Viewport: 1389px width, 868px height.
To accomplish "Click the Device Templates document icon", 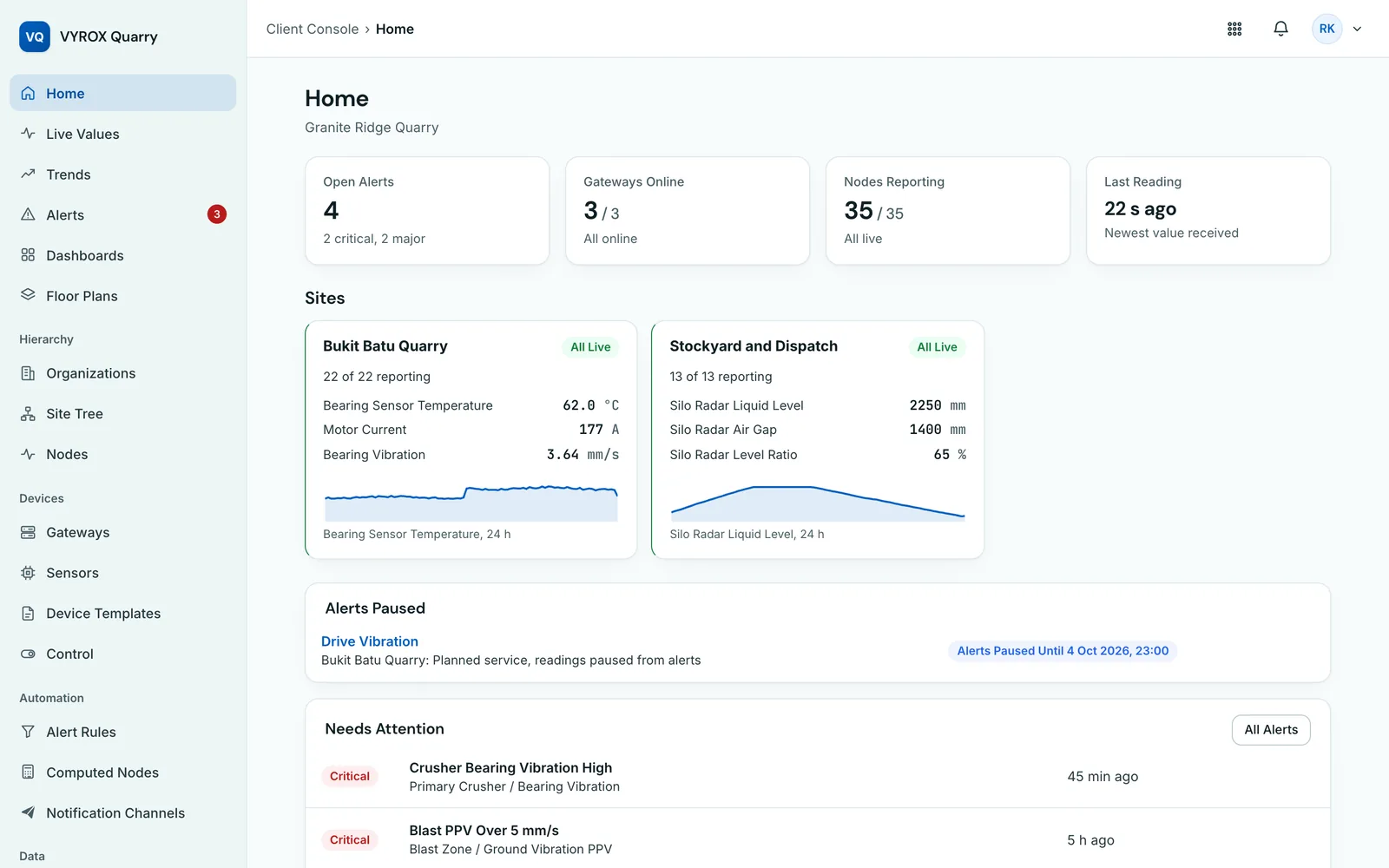I will 28,613.
